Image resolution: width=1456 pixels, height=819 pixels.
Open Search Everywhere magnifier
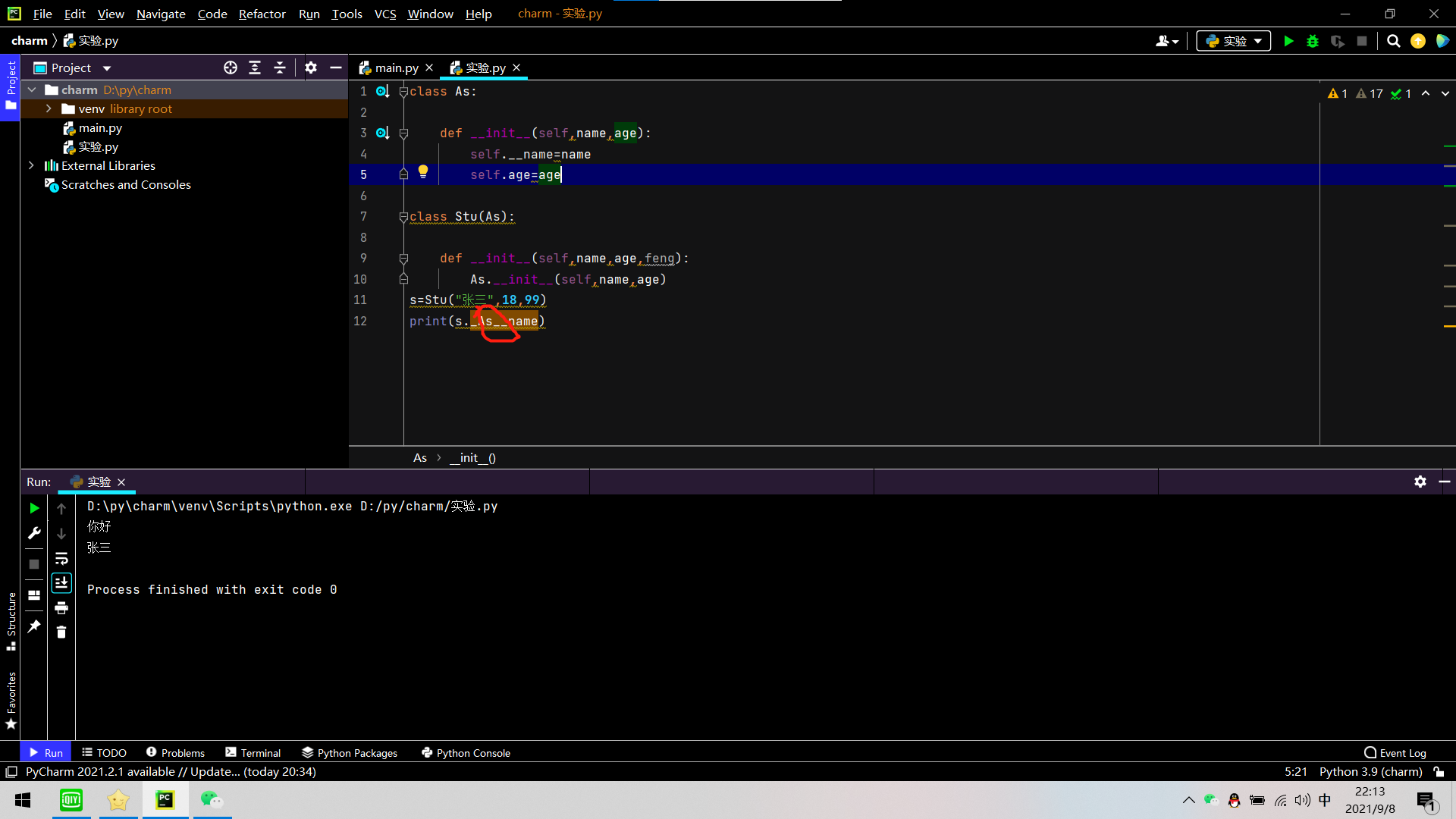coord(1394,41)
